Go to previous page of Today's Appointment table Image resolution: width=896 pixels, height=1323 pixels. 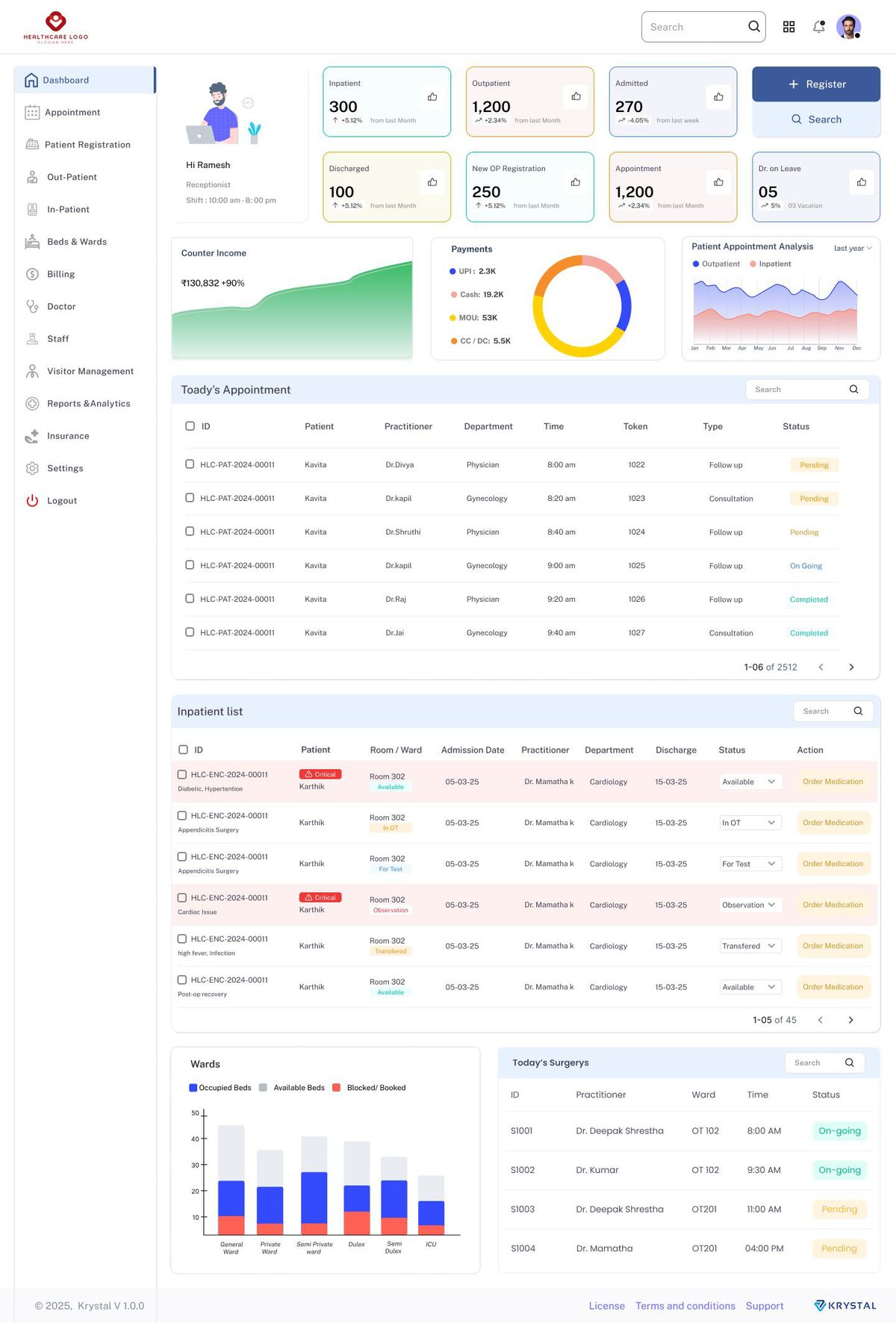[821, 667]
